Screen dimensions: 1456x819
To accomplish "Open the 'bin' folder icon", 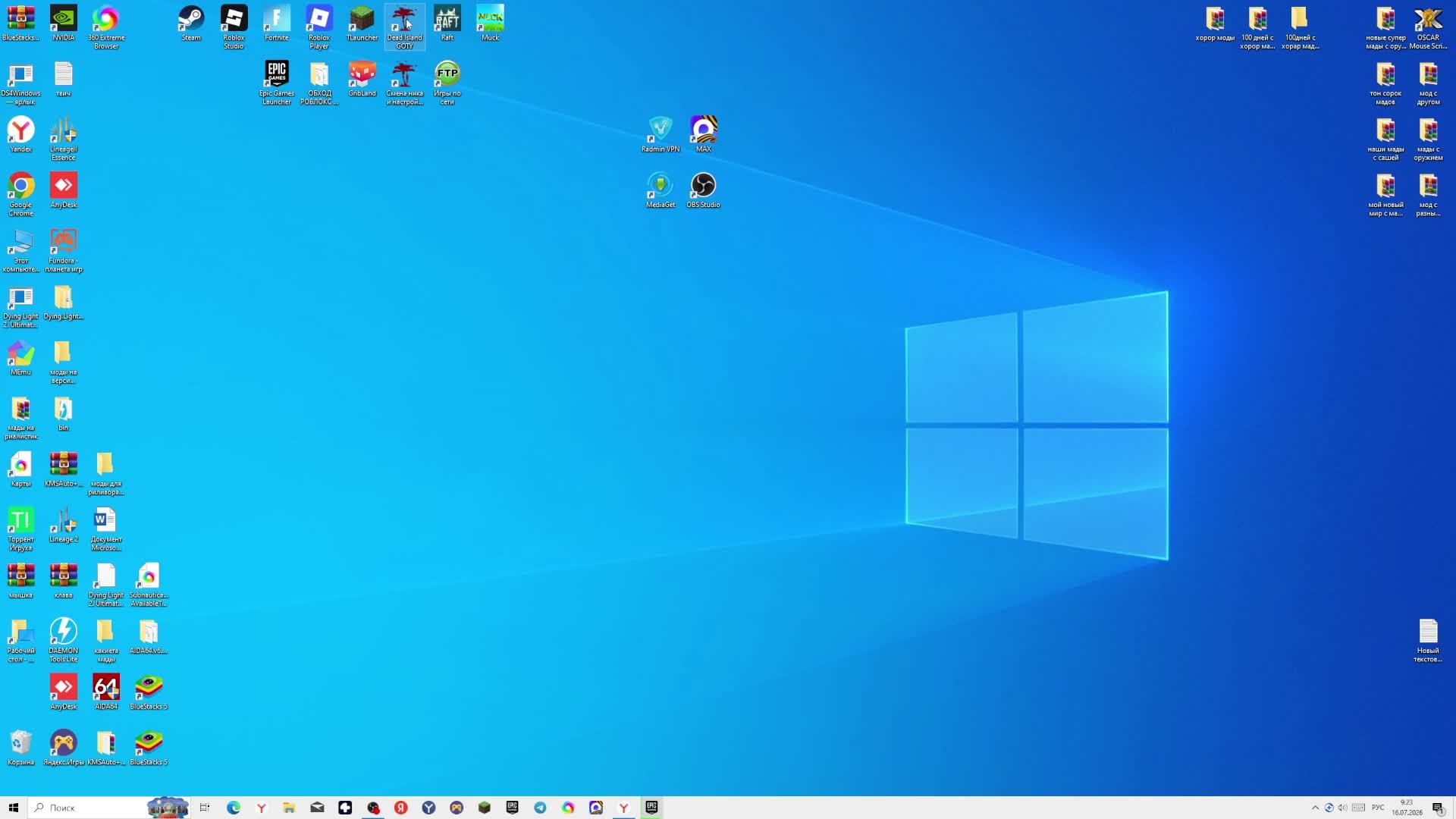I will click(64, 413).
